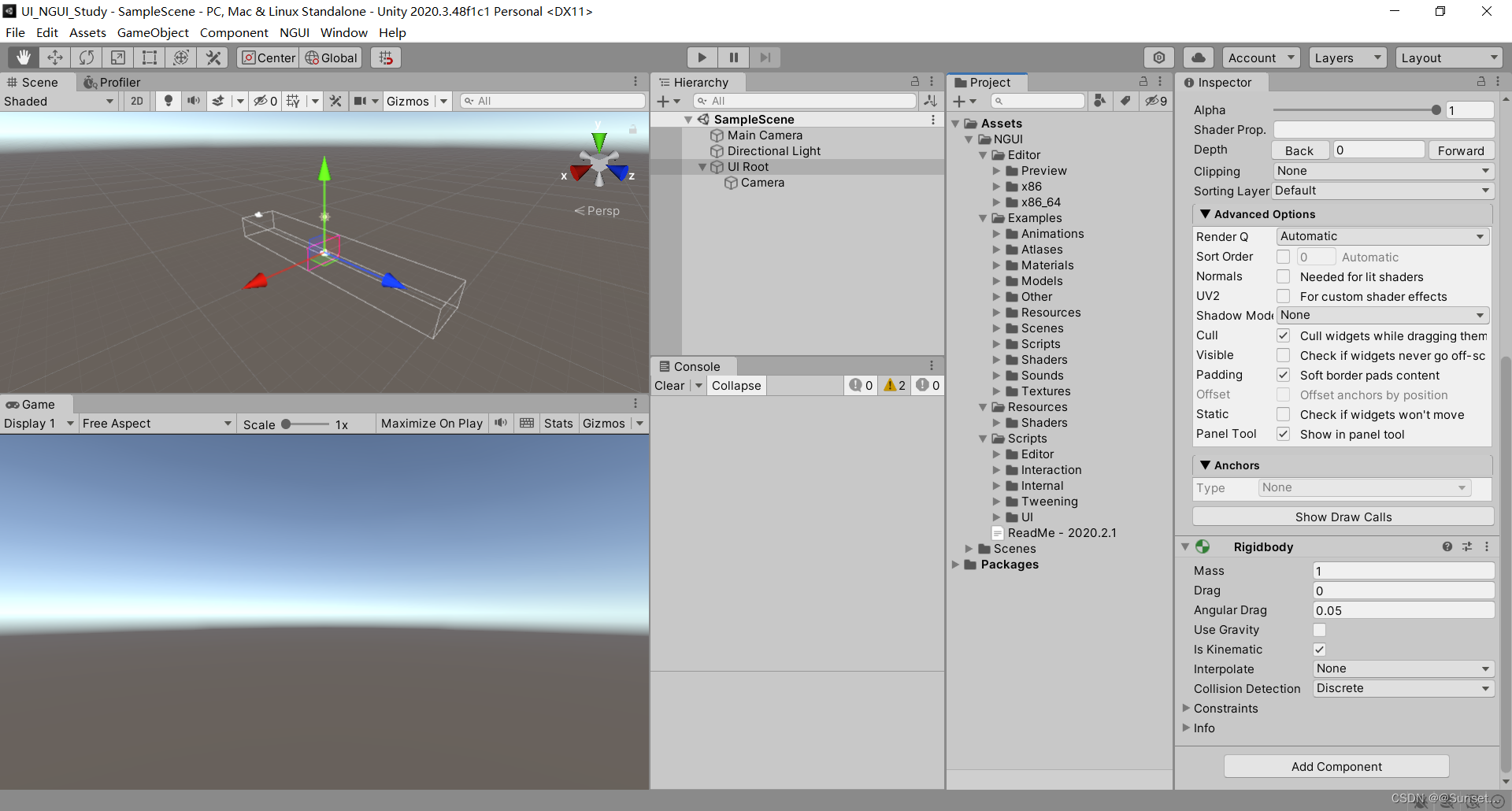Image resolution: width=1512 pixels, height=811 pixels.
Task: Select the Transform tool
Action: pos(181,57)
